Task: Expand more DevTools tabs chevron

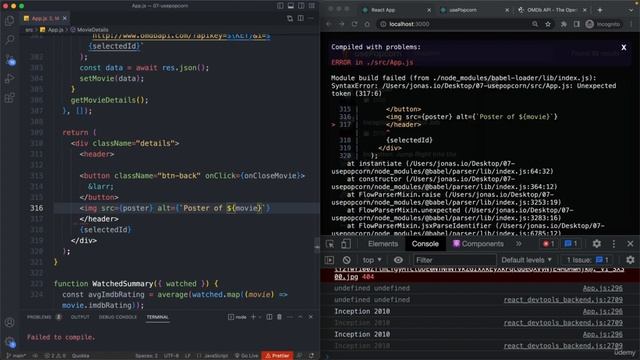Action: [x=518, y=244]
